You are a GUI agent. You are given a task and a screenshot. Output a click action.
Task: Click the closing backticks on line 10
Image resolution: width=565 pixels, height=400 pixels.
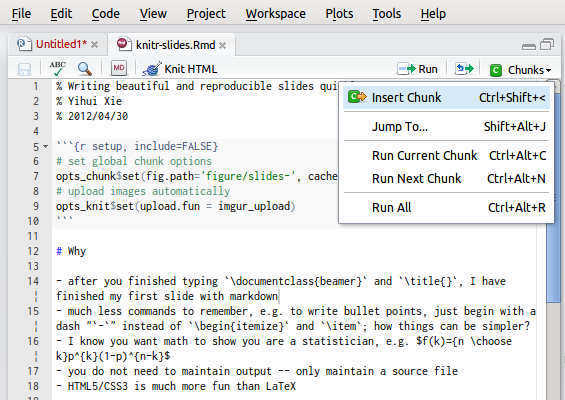click(64, 218)
